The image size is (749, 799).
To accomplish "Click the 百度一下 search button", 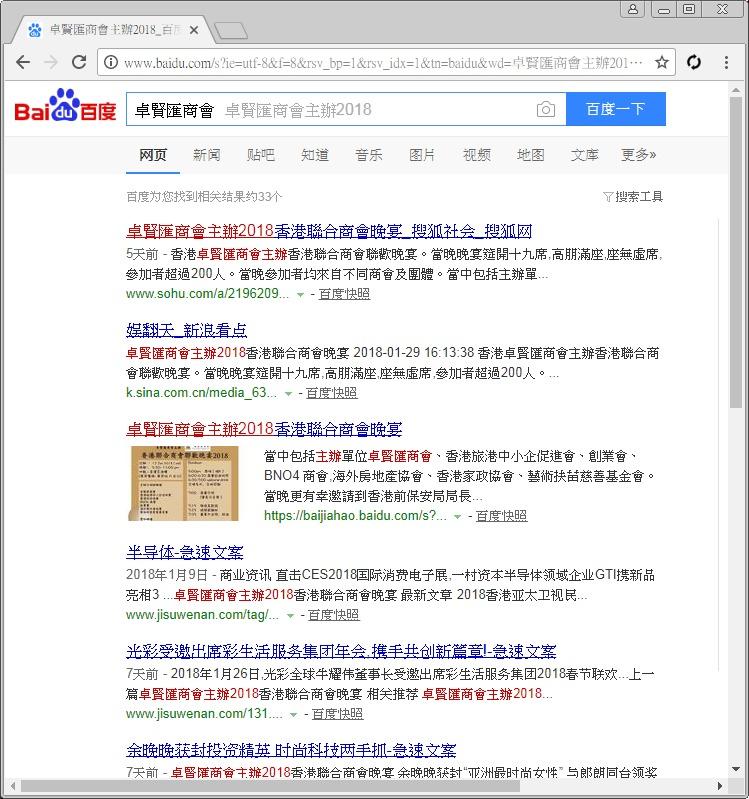I will click(616, 109).
